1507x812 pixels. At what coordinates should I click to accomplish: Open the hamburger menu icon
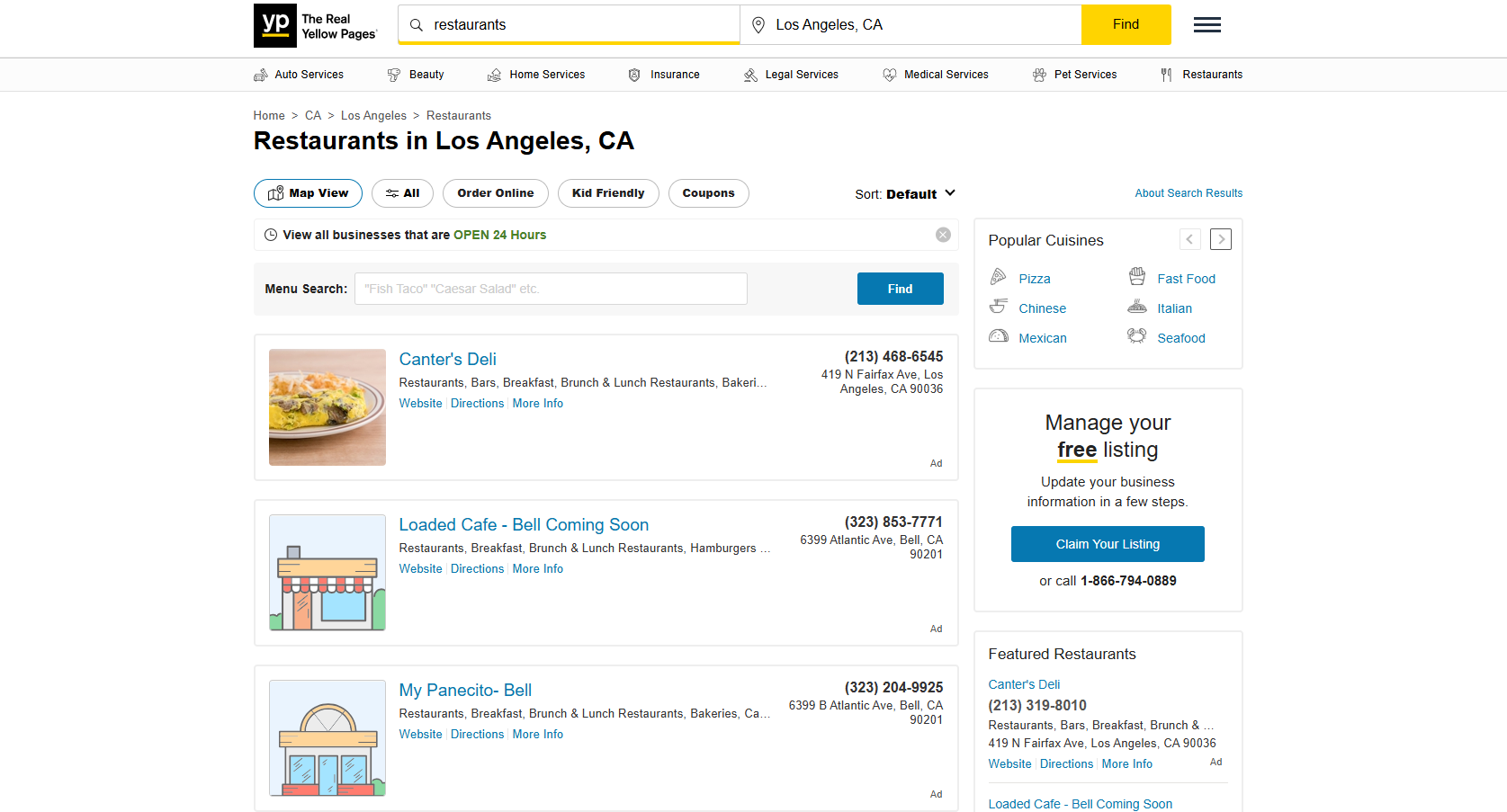[1206, 25]
